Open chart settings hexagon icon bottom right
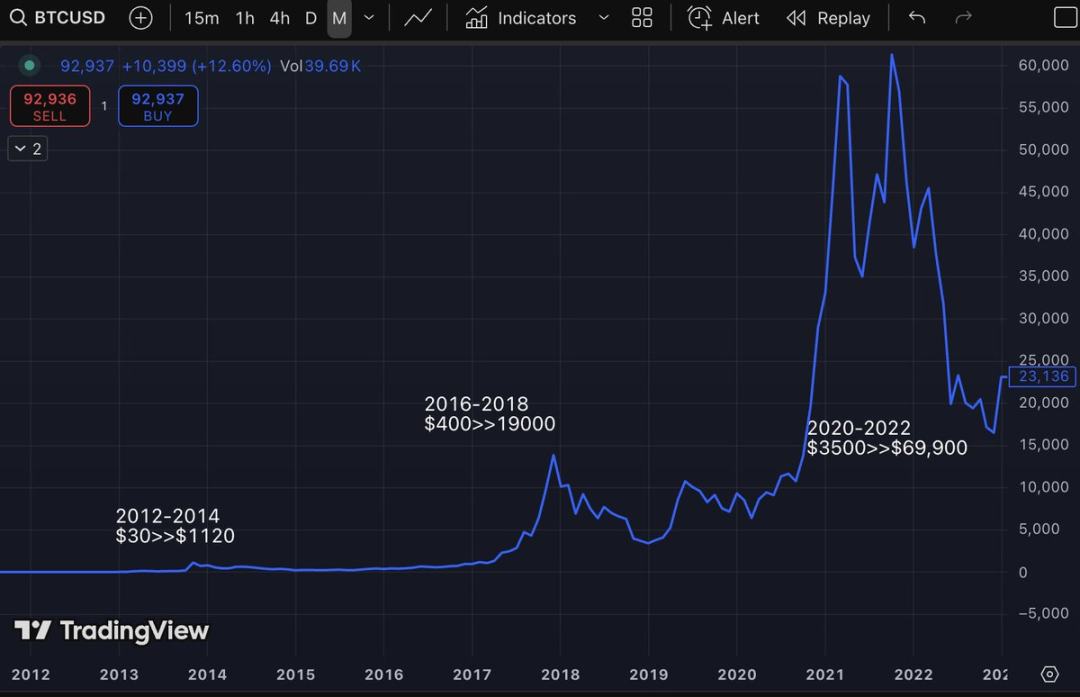This screenshot has height=697, width=1080. pos(1049,674)
